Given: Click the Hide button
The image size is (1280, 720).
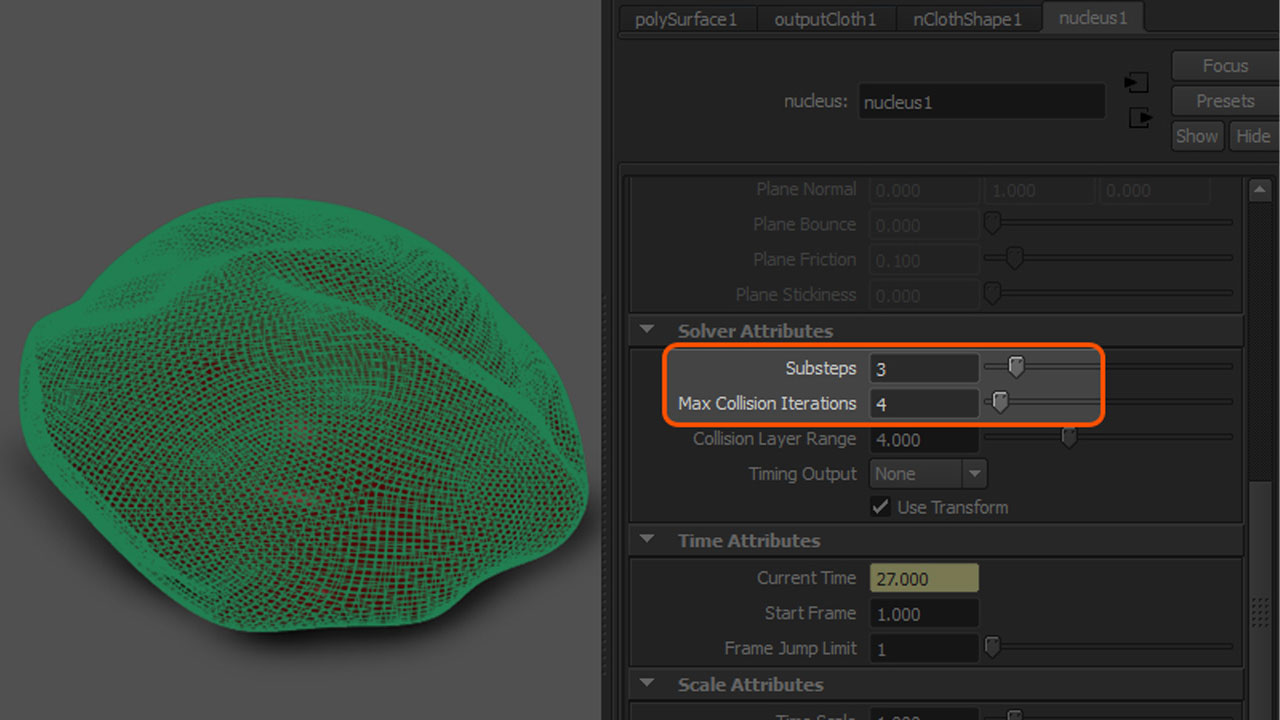Looking at the screenshot, I should click(x=1252, y=135).
